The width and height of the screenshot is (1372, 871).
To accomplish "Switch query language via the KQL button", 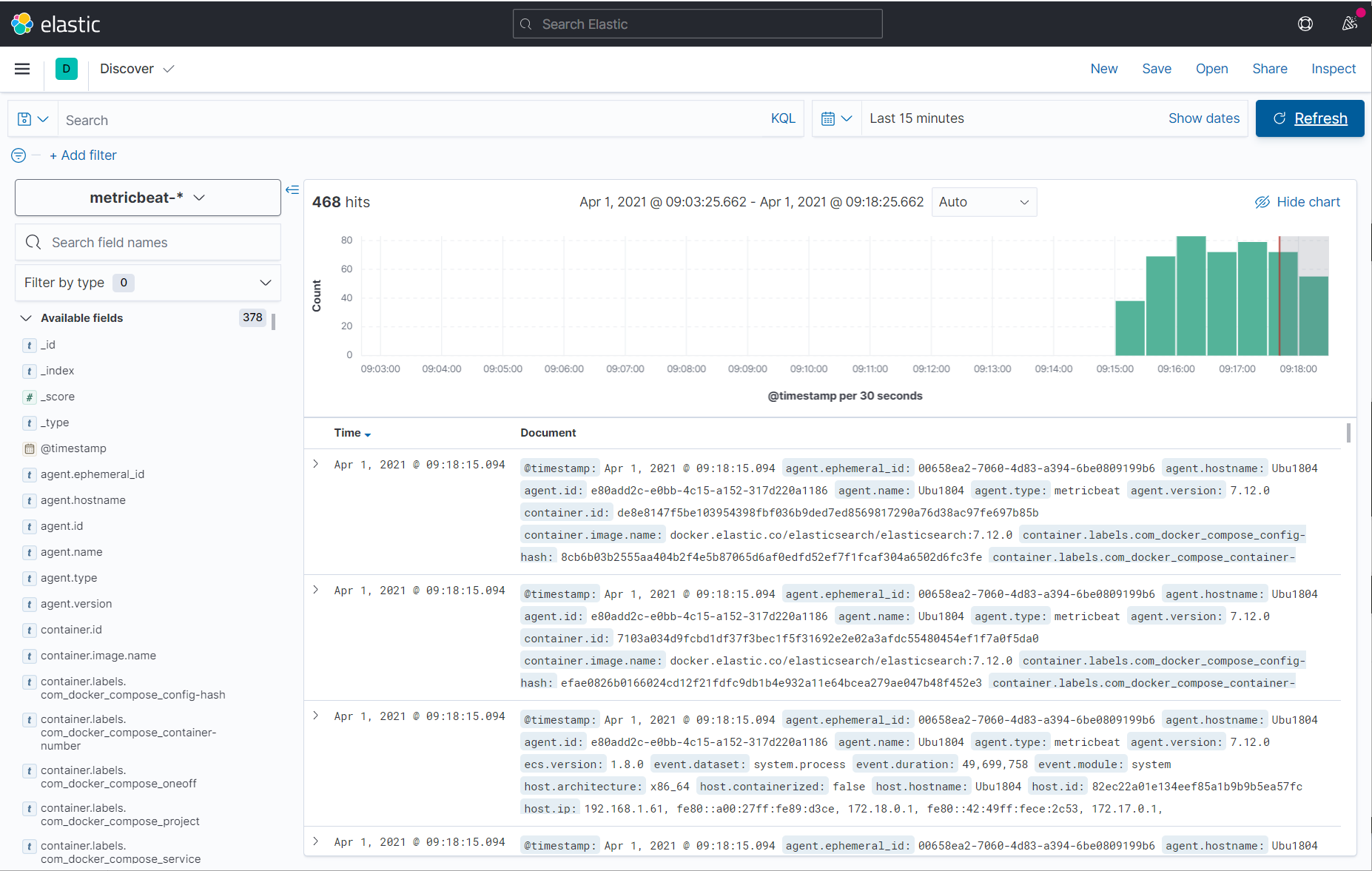I will [x=782, y=118].
